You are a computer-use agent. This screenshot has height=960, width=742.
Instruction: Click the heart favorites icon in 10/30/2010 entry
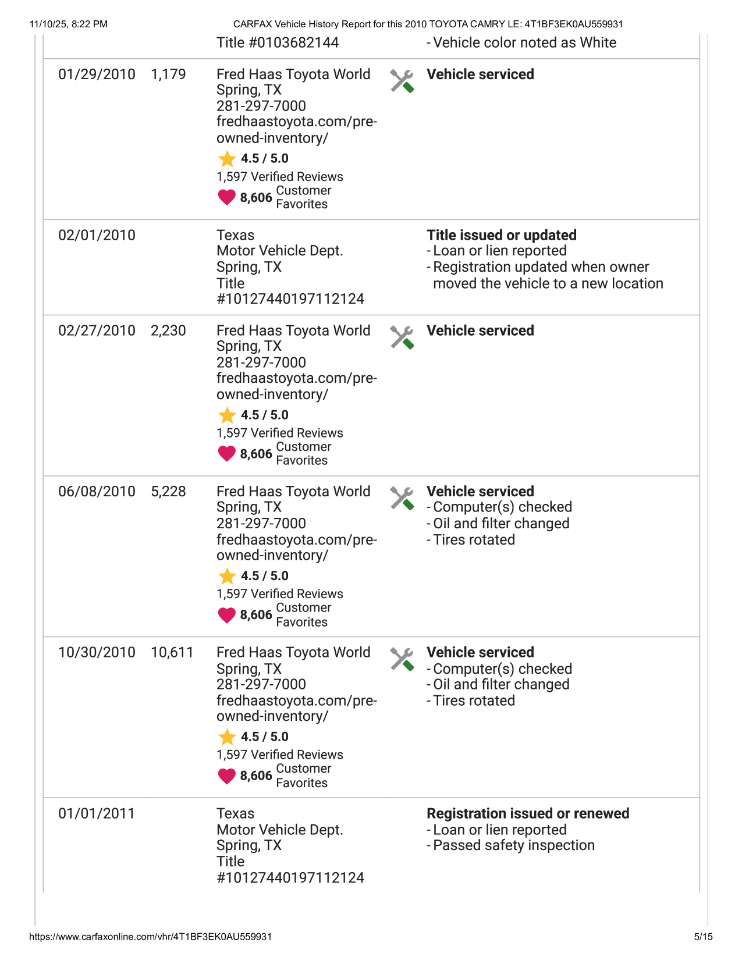click(x=227, y=776)
